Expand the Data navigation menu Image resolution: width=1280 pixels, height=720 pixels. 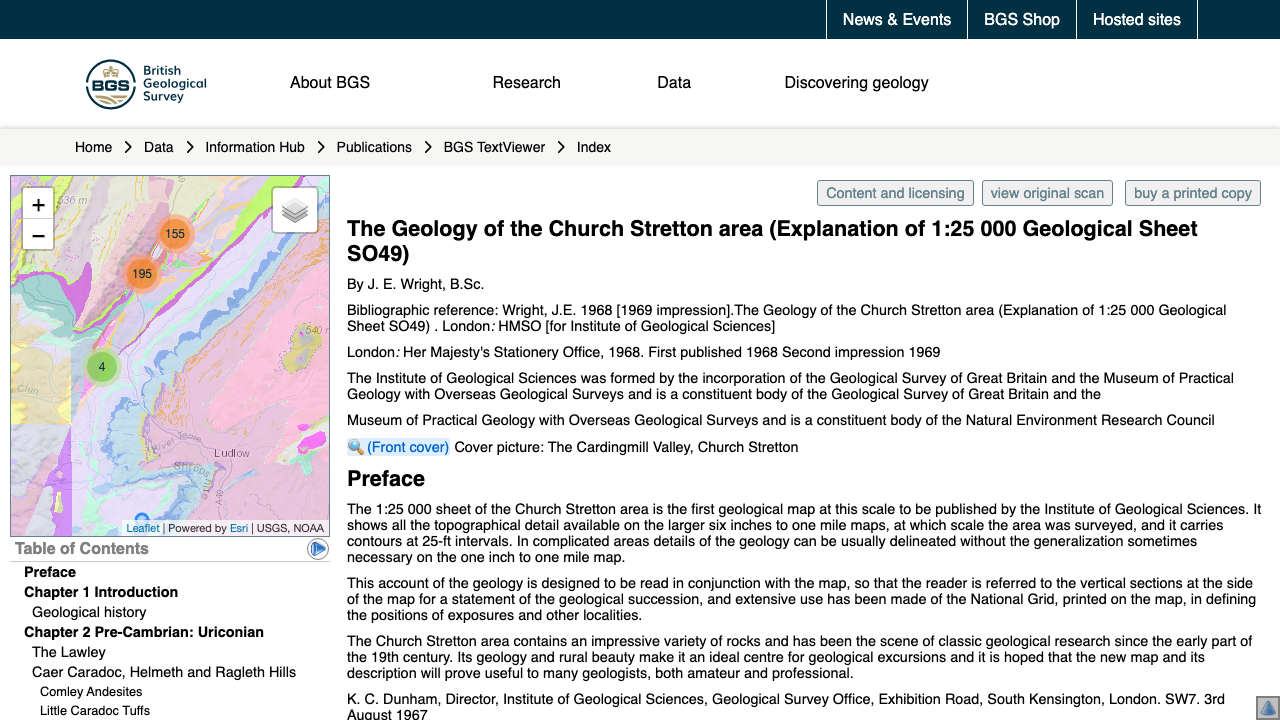(x=674, y=83)
